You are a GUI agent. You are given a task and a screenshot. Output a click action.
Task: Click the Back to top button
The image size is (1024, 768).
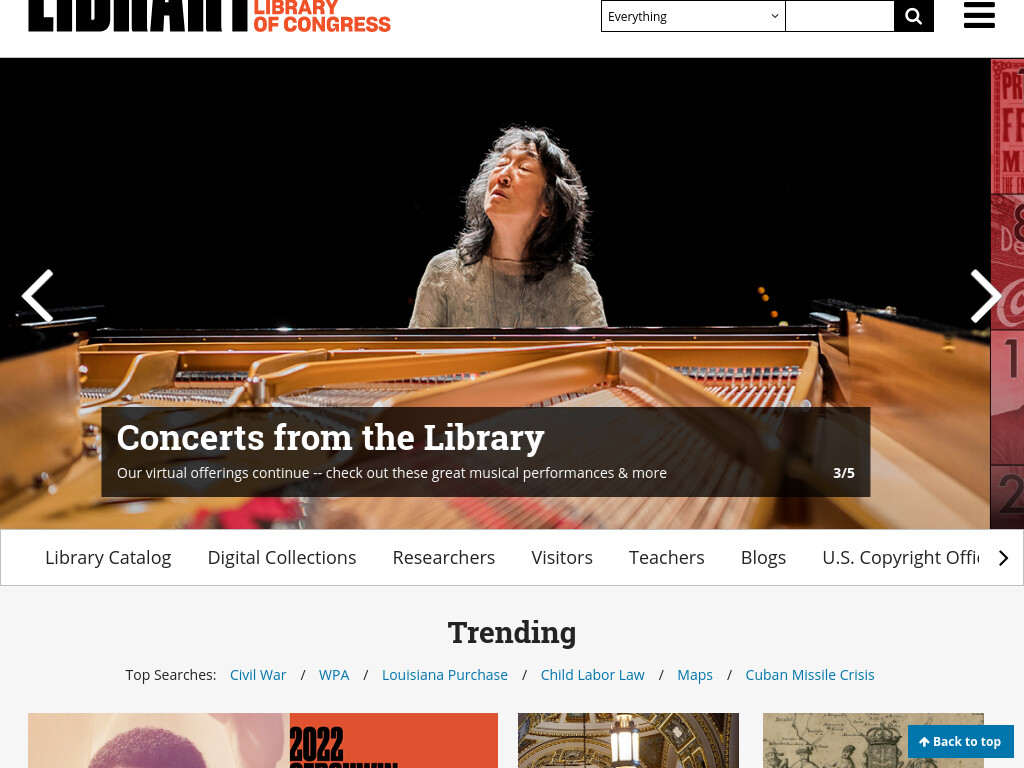click(x=961, y=741)
